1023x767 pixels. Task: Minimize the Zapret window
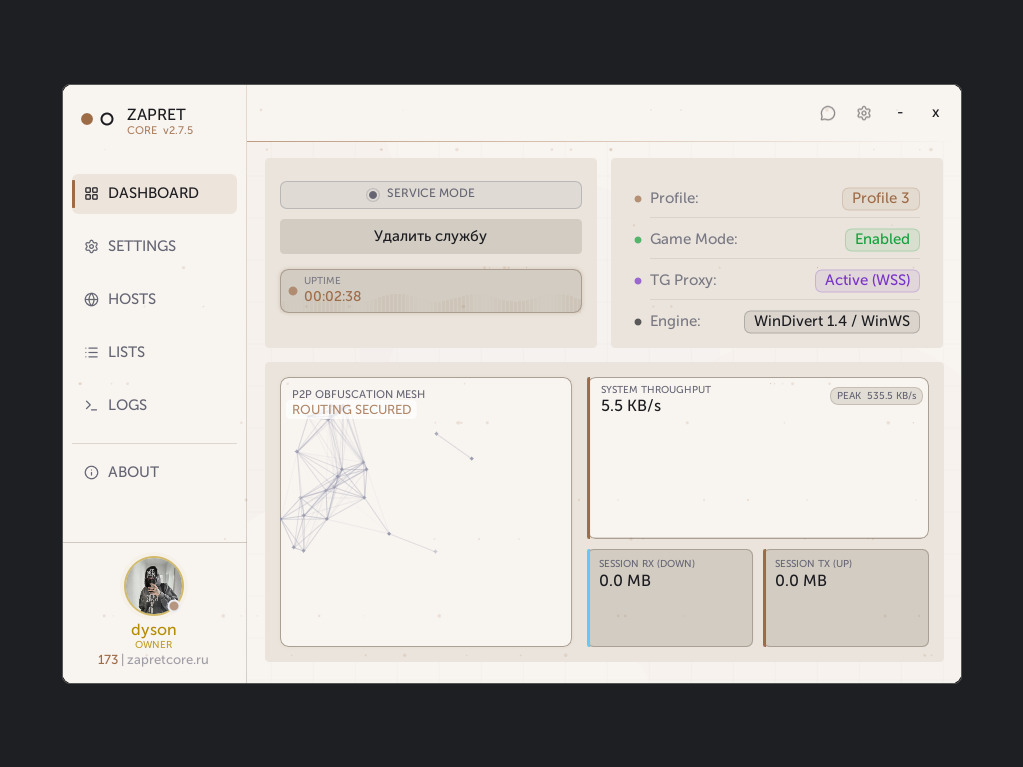900,113
